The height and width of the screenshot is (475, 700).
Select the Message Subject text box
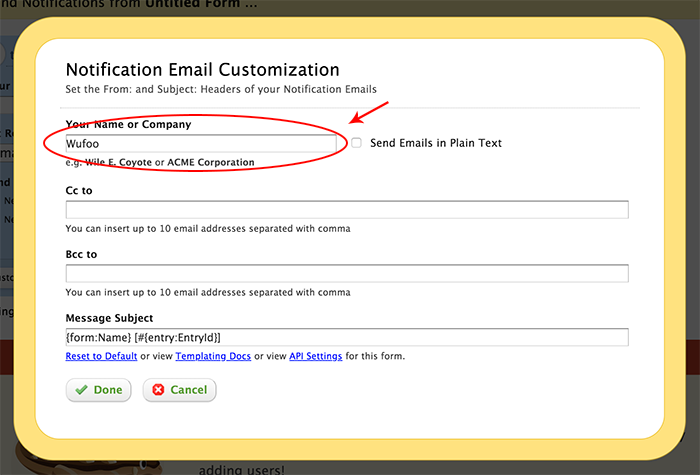click(346, 337)
